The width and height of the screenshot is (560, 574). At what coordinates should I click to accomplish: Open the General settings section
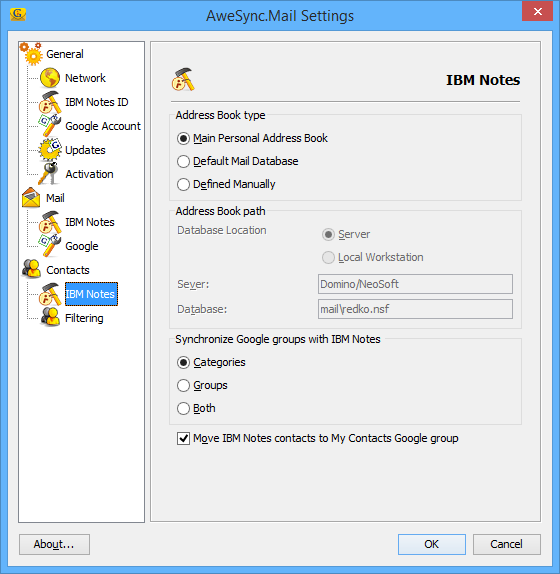click(65, 54)
